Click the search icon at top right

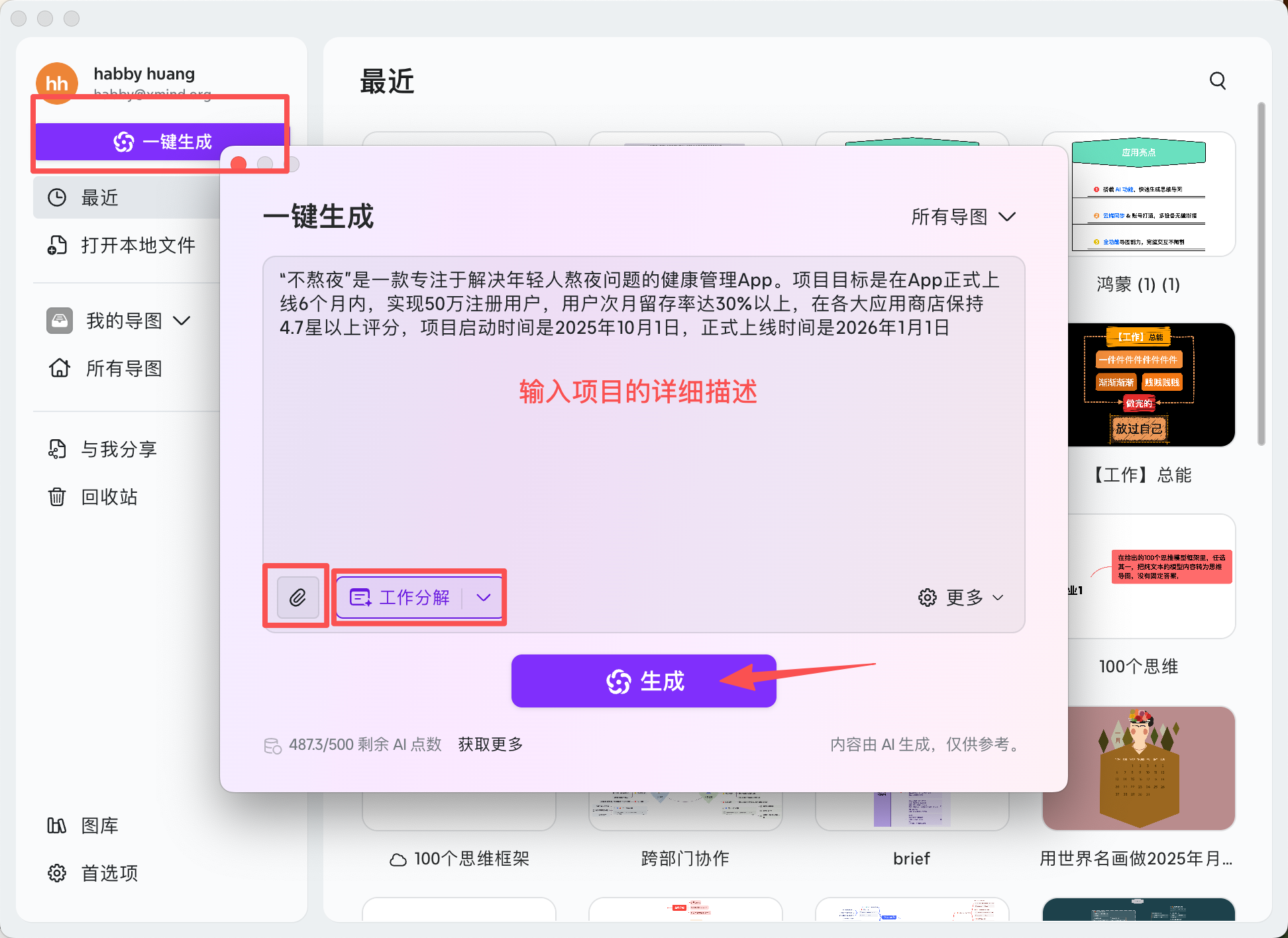tap(1217, 81)
